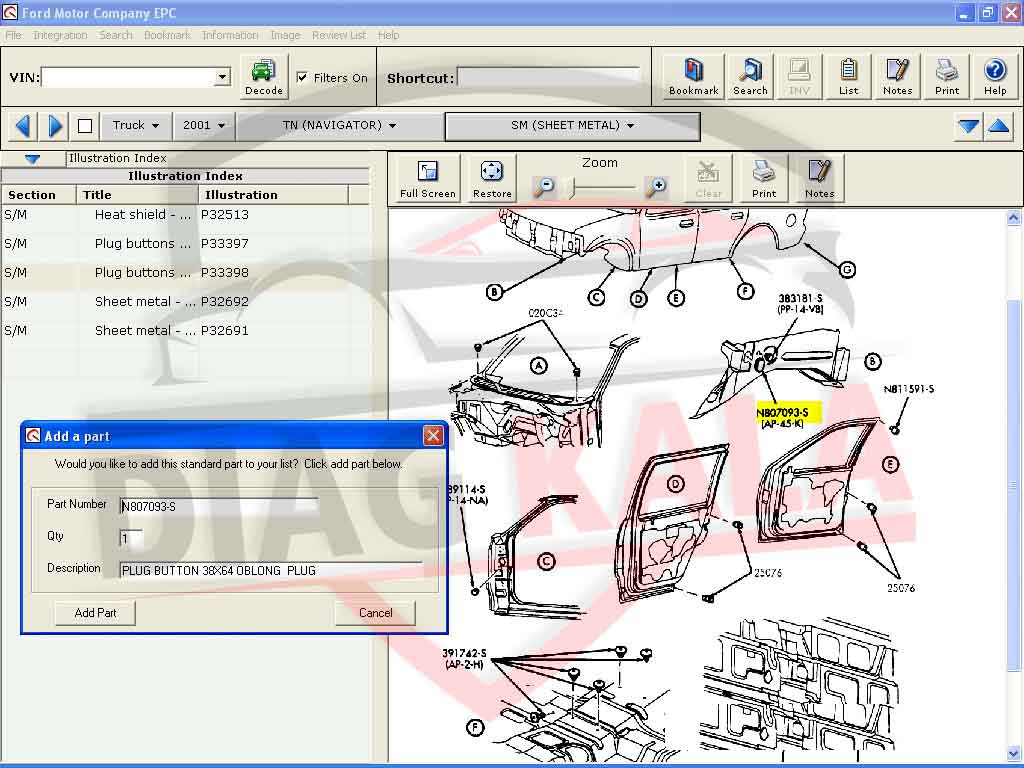Open Notes in the top toolbar

(897, 76)
